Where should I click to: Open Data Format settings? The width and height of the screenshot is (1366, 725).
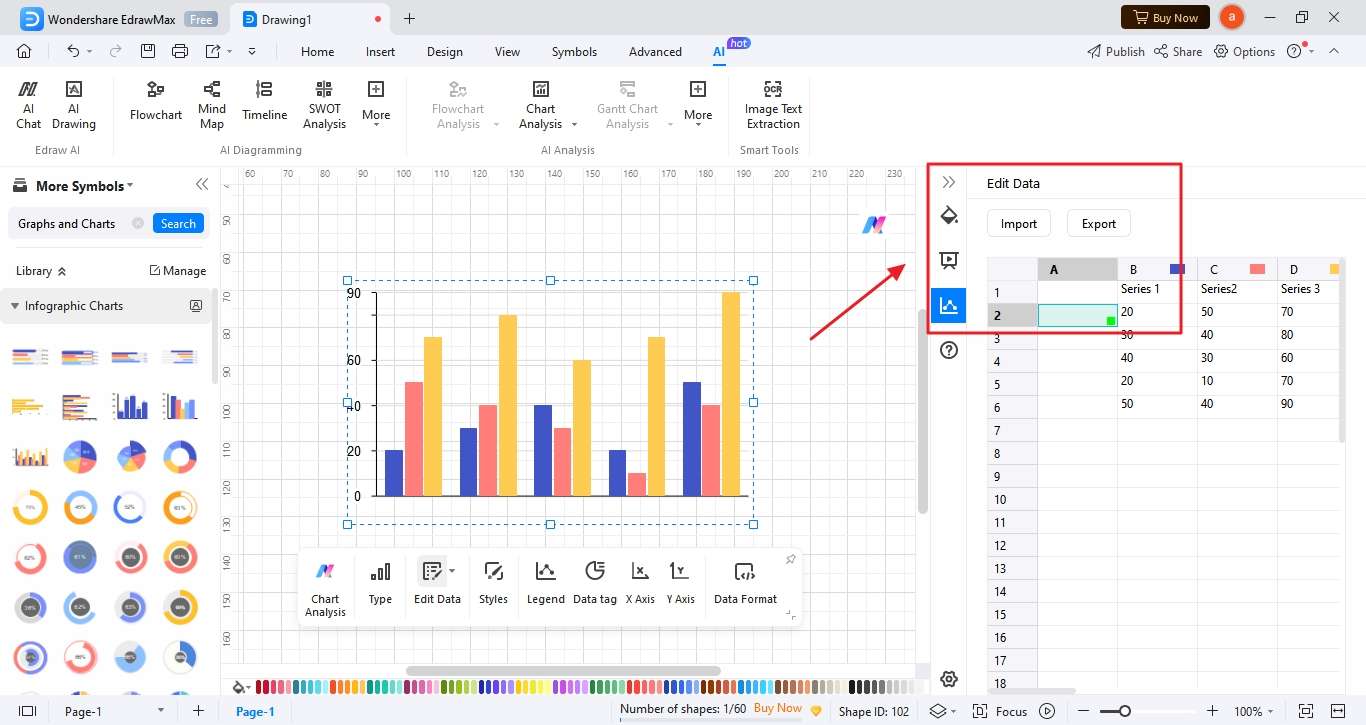pyautogui.click(x=745, y=583)
